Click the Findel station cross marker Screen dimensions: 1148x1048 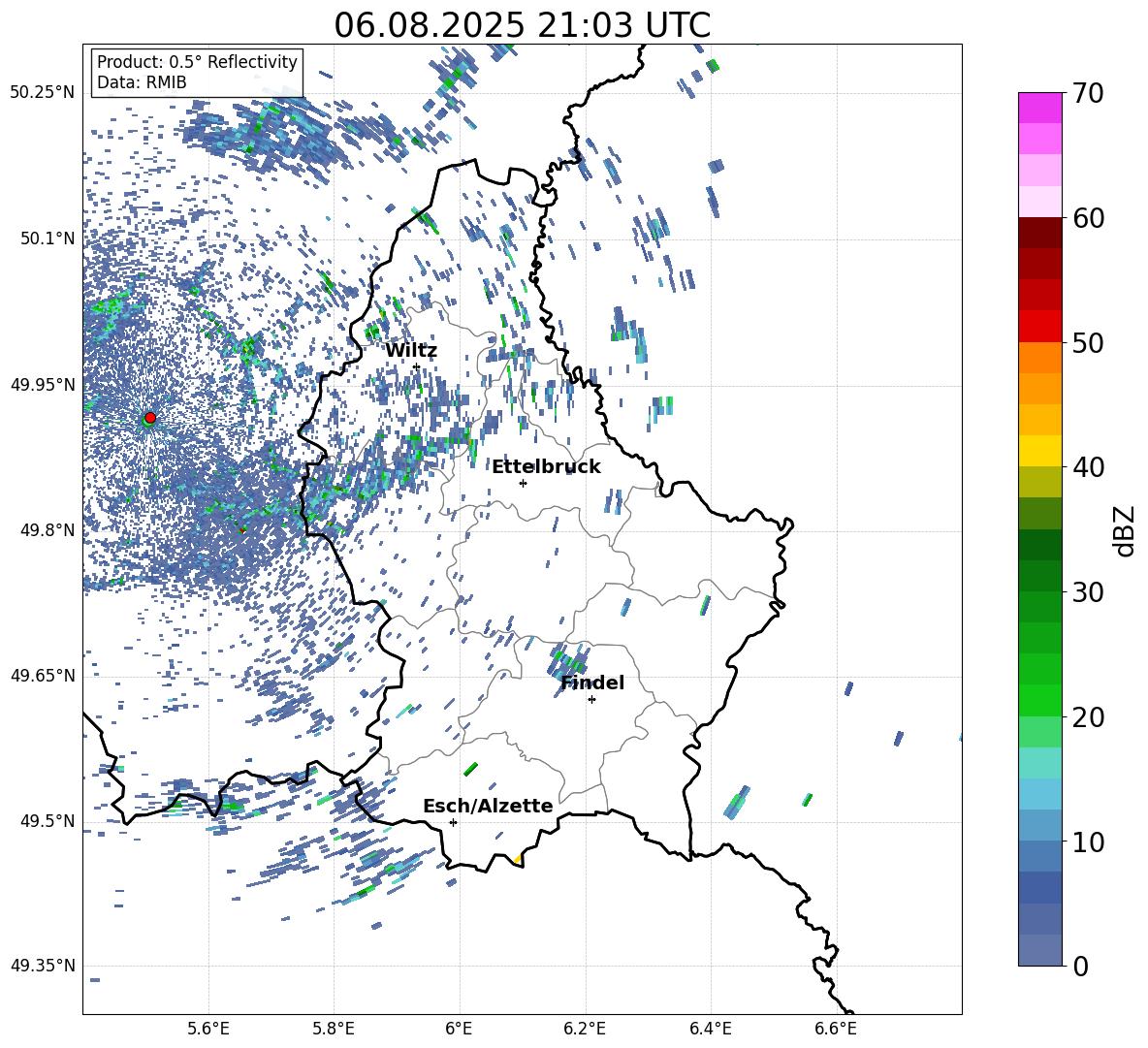point(591,700)
